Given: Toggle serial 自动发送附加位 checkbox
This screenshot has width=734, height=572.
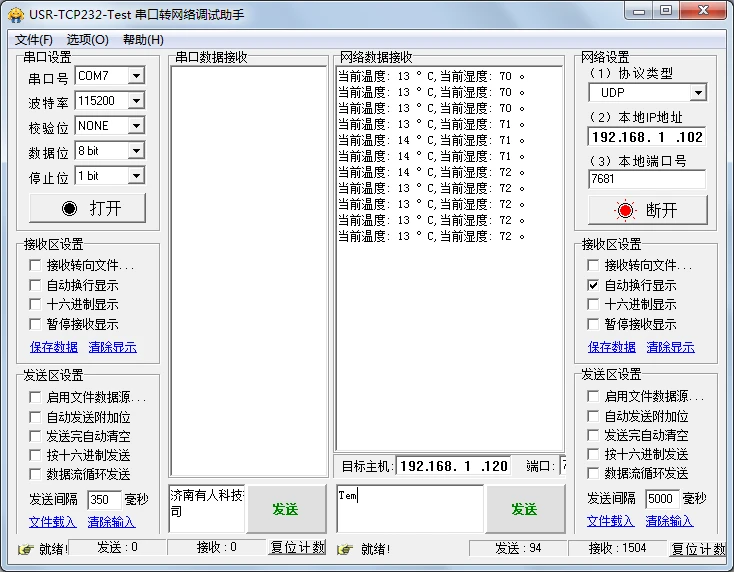Looking at the screenshot, I should click(35, 417).
